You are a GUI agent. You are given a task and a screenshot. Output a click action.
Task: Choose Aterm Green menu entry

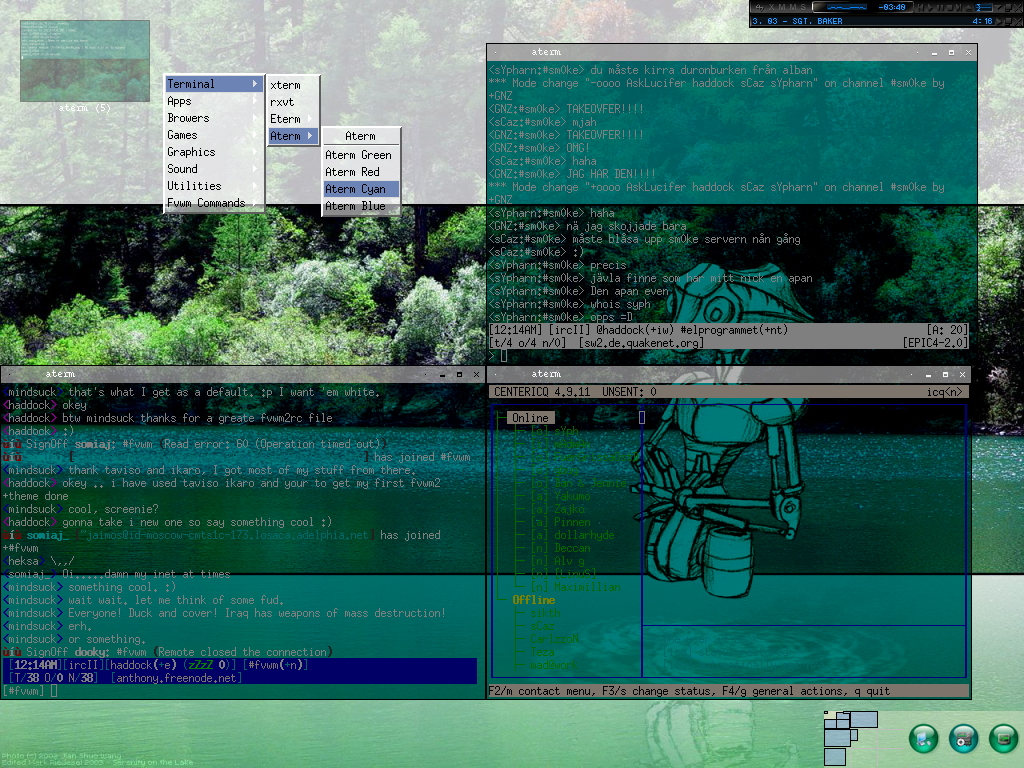click(x=360, y=155)
